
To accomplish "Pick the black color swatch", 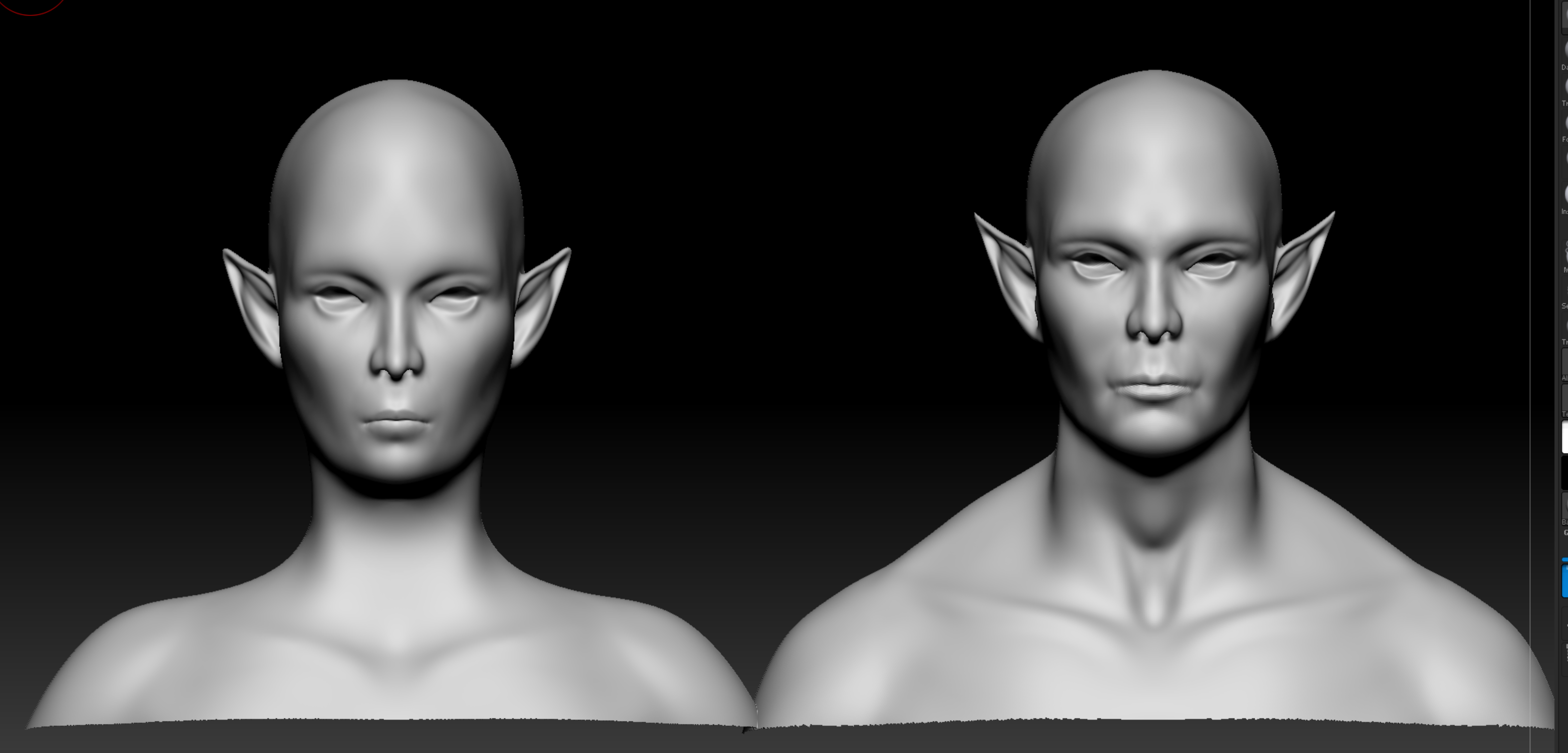I will coord(1565,472).
